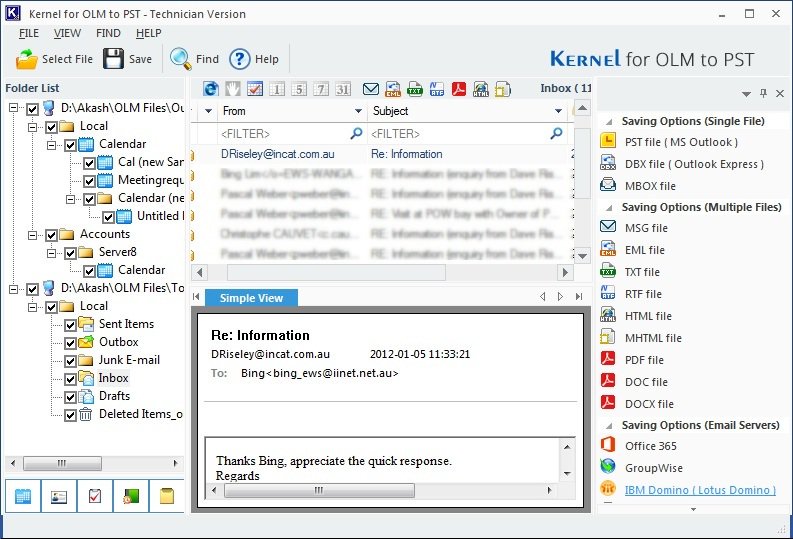Viewport: 793px width, 539px height.
Task: Open the Select File toolbar button
Action: tap(54, 59)
